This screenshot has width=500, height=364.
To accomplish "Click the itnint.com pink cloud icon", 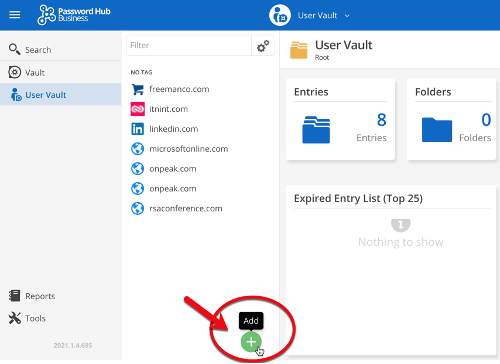I will pyautogui.click(x=137, y=109).
